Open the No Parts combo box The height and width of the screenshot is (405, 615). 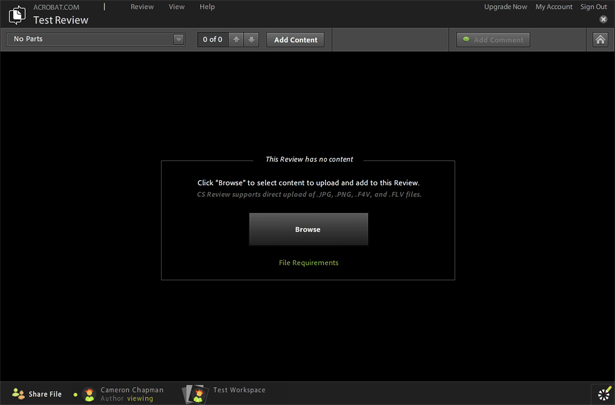[x=96, y=39]
